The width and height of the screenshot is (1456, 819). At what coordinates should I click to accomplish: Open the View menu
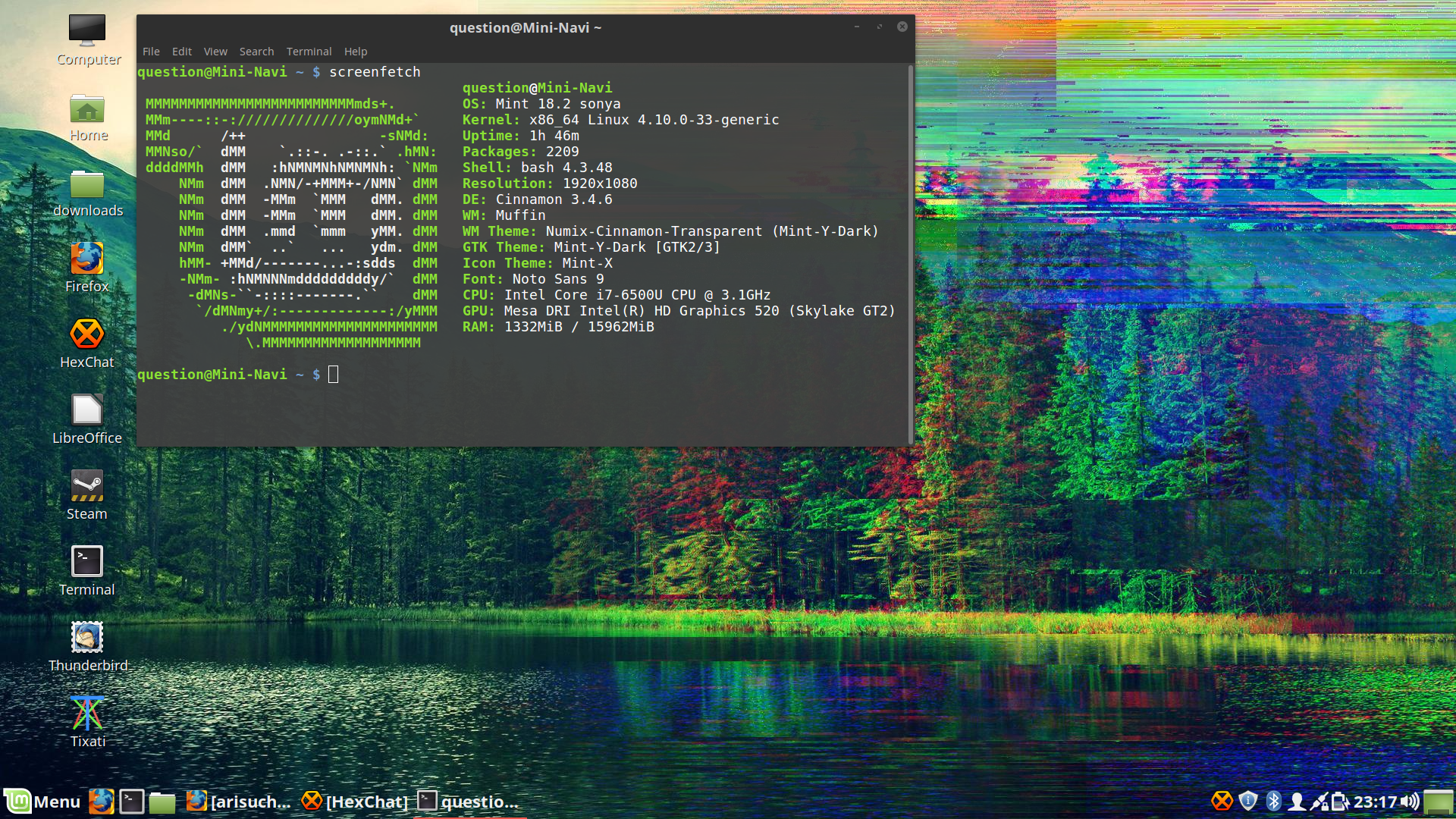(215, 52)
